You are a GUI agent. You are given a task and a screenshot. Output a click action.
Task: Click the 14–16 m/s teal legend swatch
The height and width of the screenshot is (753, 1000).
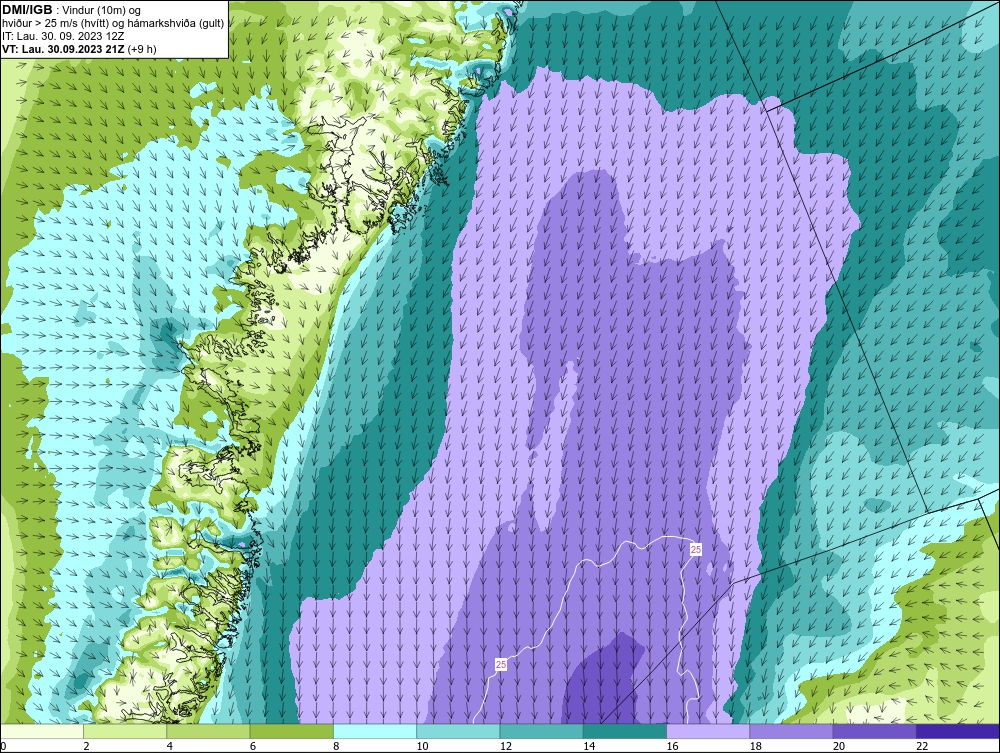[x=624, y=731]
